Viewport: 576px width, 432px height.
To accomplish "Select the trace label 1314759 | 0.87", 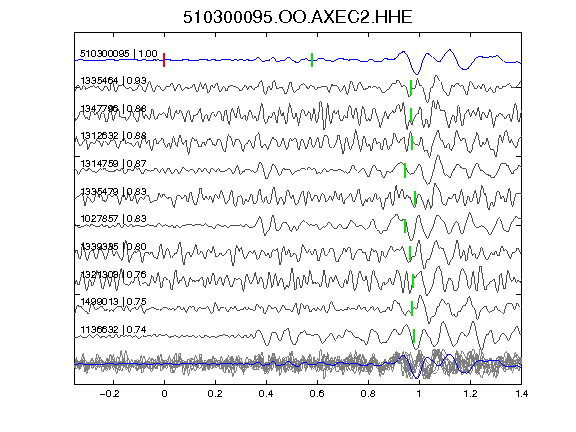I will (x=113, y=163).
